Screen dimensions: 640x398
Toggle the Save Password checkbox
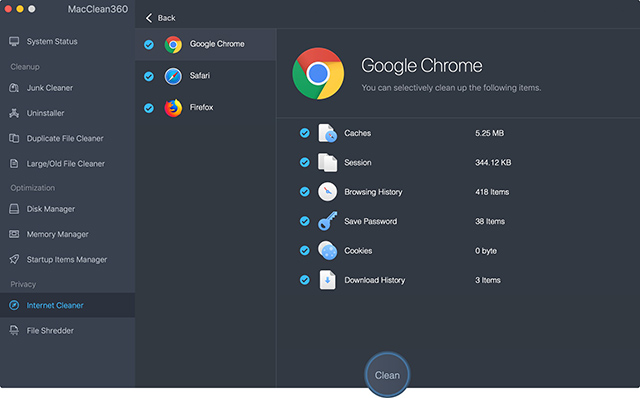click(x=304, y=221)
